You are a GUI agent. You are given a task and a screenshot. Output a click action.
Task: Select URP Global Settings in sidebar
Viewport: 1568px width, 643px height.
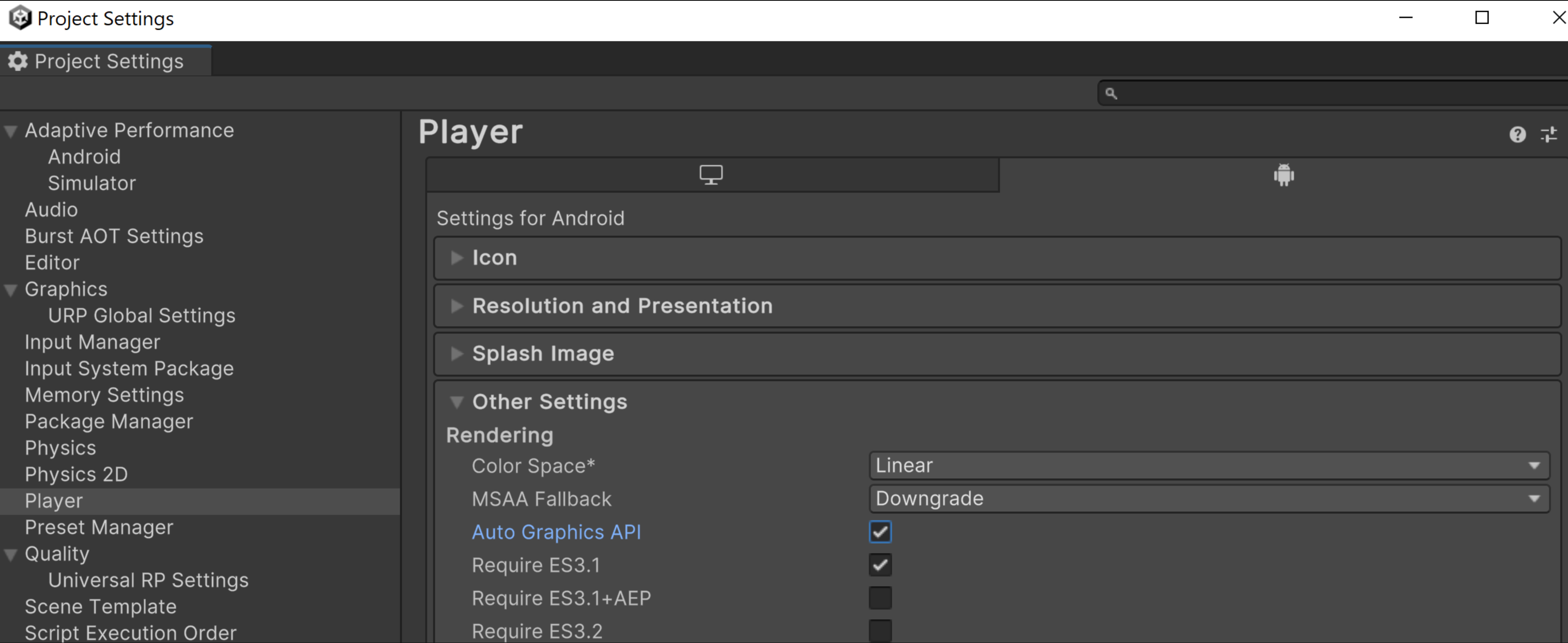click(x=140, y=315)
